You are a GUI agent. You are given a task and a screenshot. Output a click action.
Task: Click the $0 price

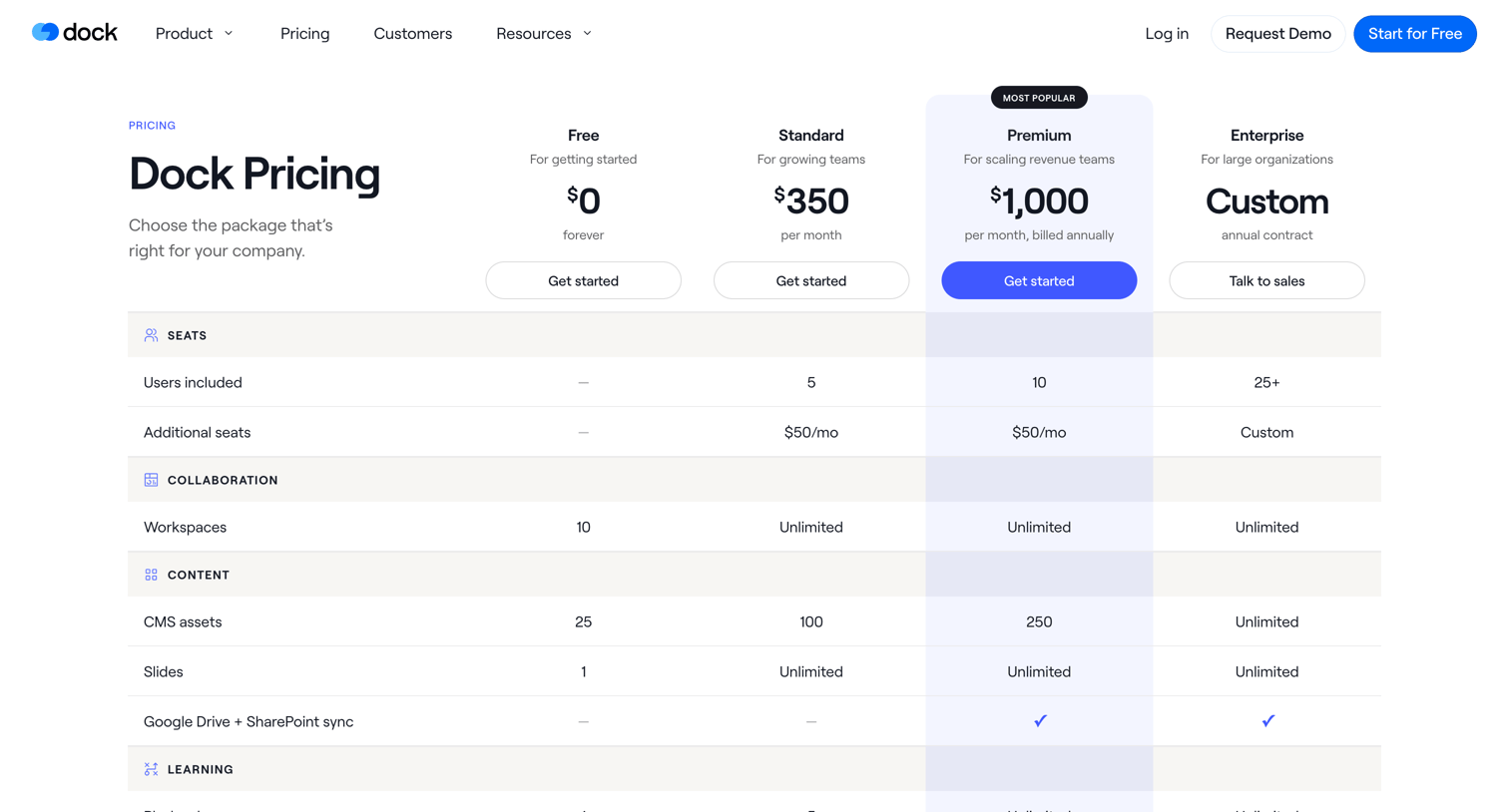584,201
